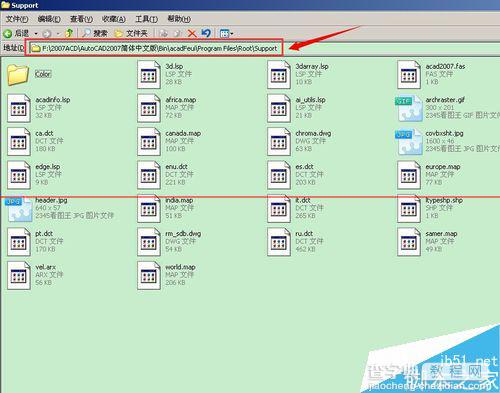The width and height of the screenshot is (500, 393).
Task: Select the ltypeshp.shp file icon
Action: 409,209
